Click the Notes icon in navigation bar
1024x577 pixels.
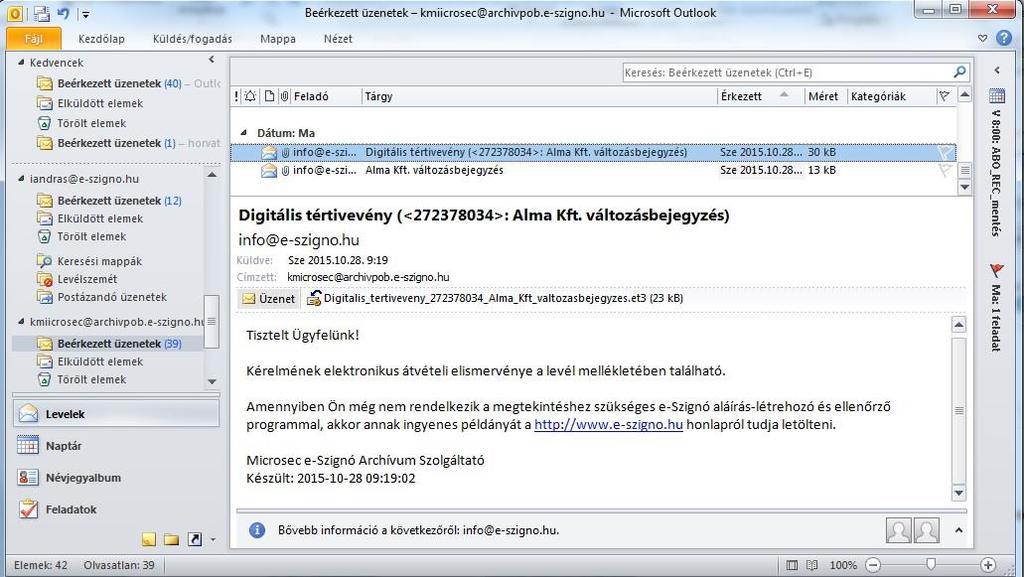click(x=149, y=539)
